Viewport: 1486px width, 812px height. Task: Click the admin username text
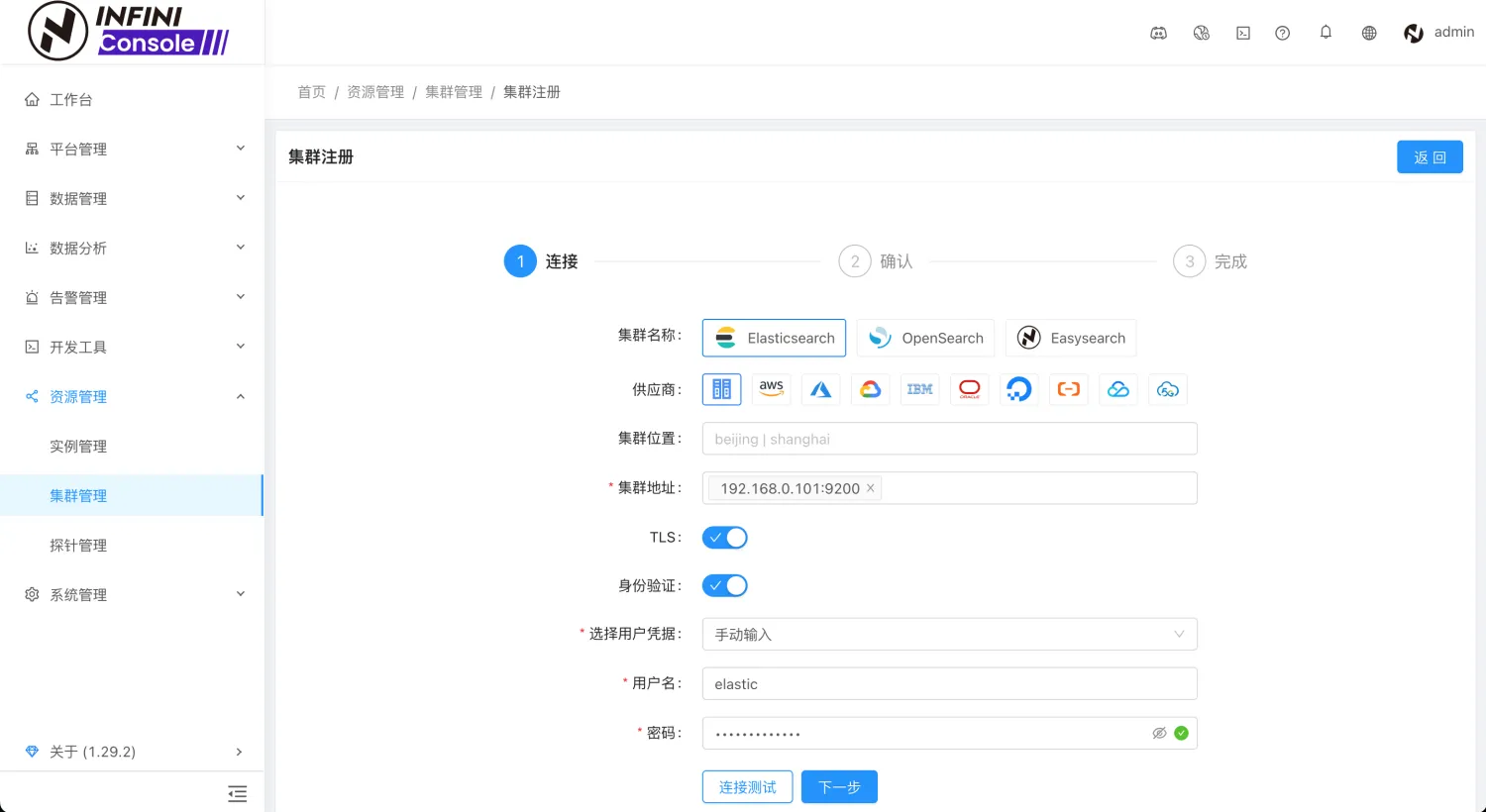(x=1454, y=32)
